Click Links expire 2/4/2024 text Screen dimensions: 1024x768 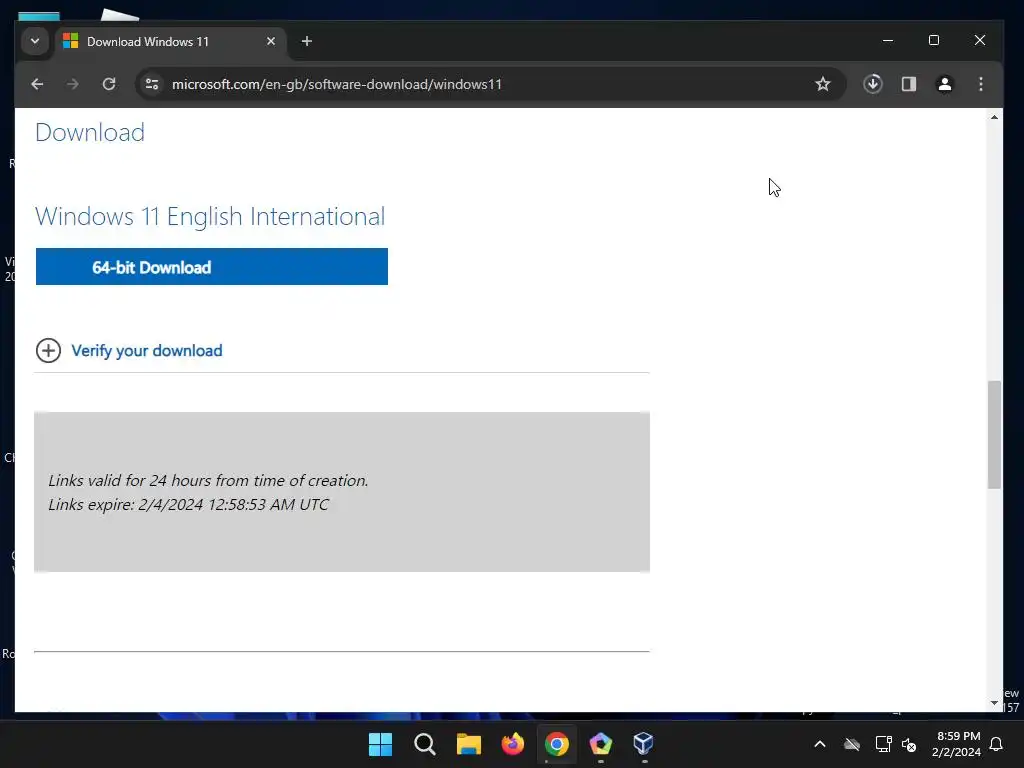pyautogui.click(x=188, y=505)
